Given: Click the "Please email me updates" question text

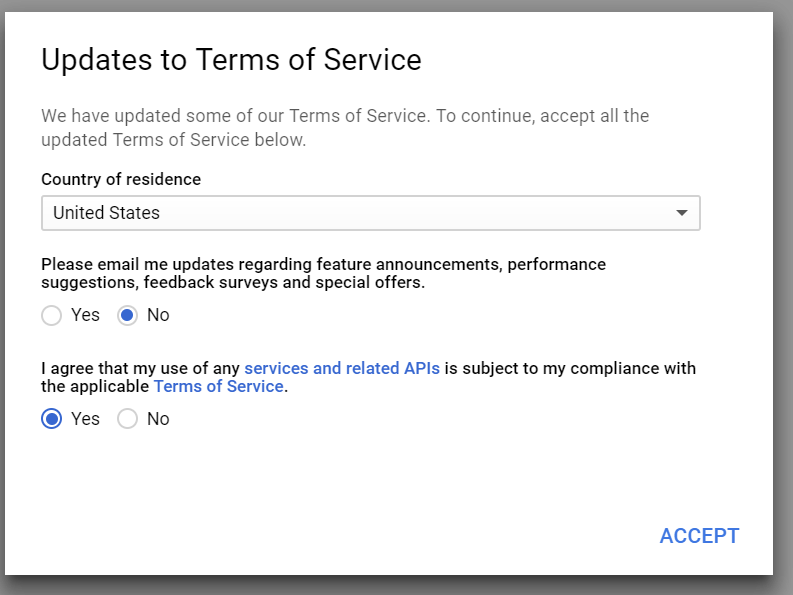Looking at the screenshot, I should click(x=323, y=273).
